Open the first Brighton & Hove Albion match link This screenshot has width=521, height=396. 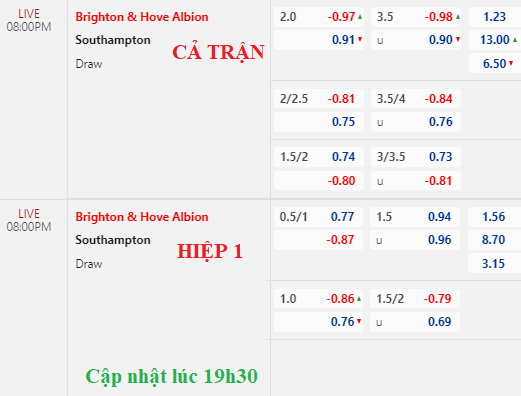(x=142, y=17)
